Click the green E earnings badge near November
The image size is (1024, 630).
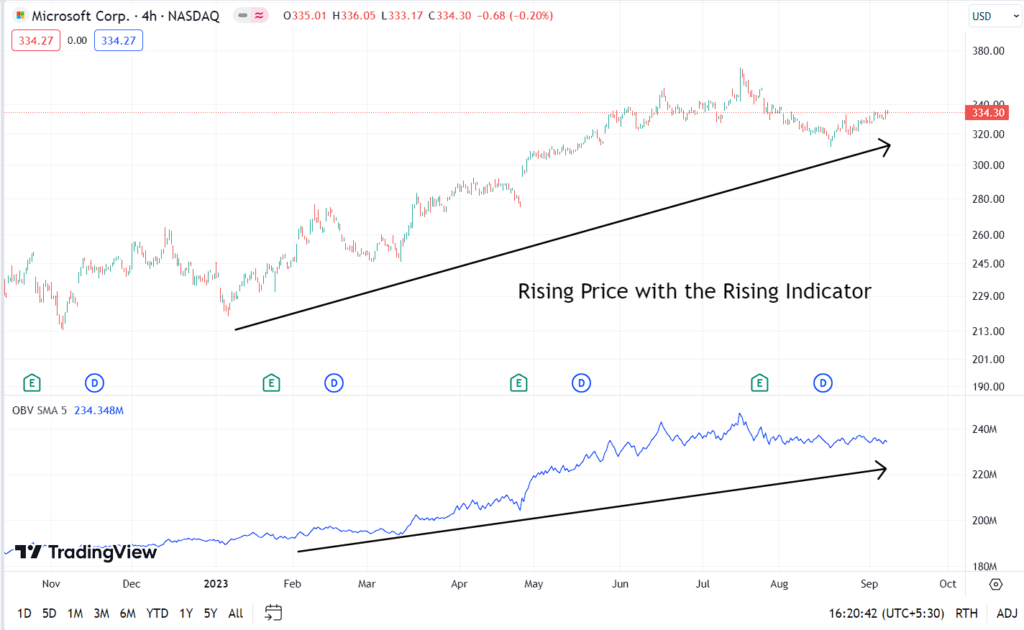[x=31, y=383]
